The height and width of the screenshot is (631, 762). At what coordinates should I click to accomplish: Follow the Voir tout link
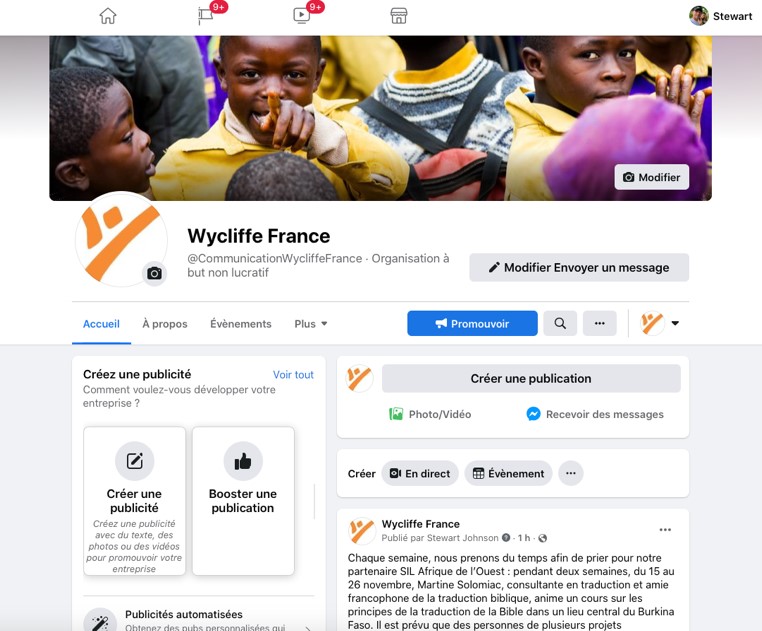click(x=293, y=375)
